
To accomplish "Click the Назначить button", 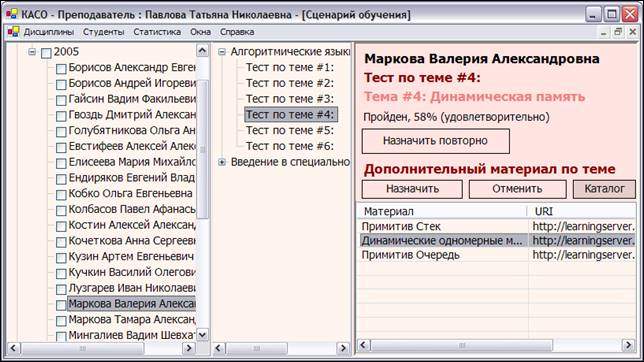I will (x=412, y=189).
